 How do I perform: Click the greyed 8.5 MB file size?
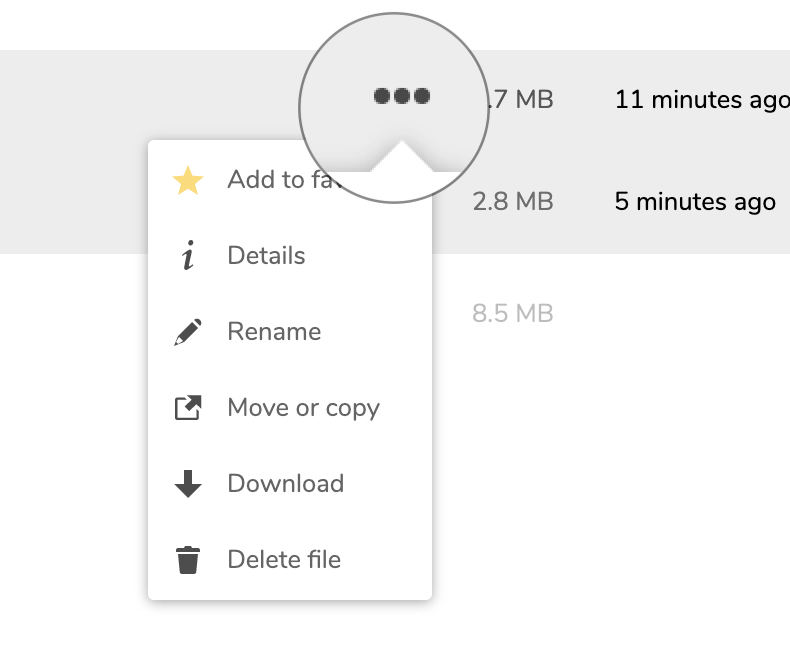click(512, 314)
